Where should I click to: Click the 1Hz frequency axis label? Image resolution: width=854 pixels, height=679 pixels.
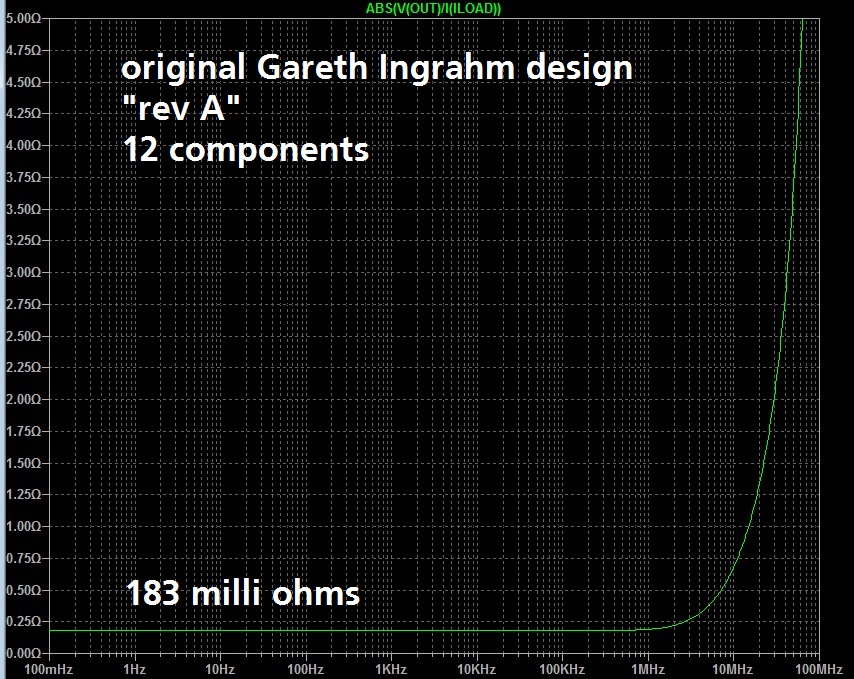tap(135, 669)
